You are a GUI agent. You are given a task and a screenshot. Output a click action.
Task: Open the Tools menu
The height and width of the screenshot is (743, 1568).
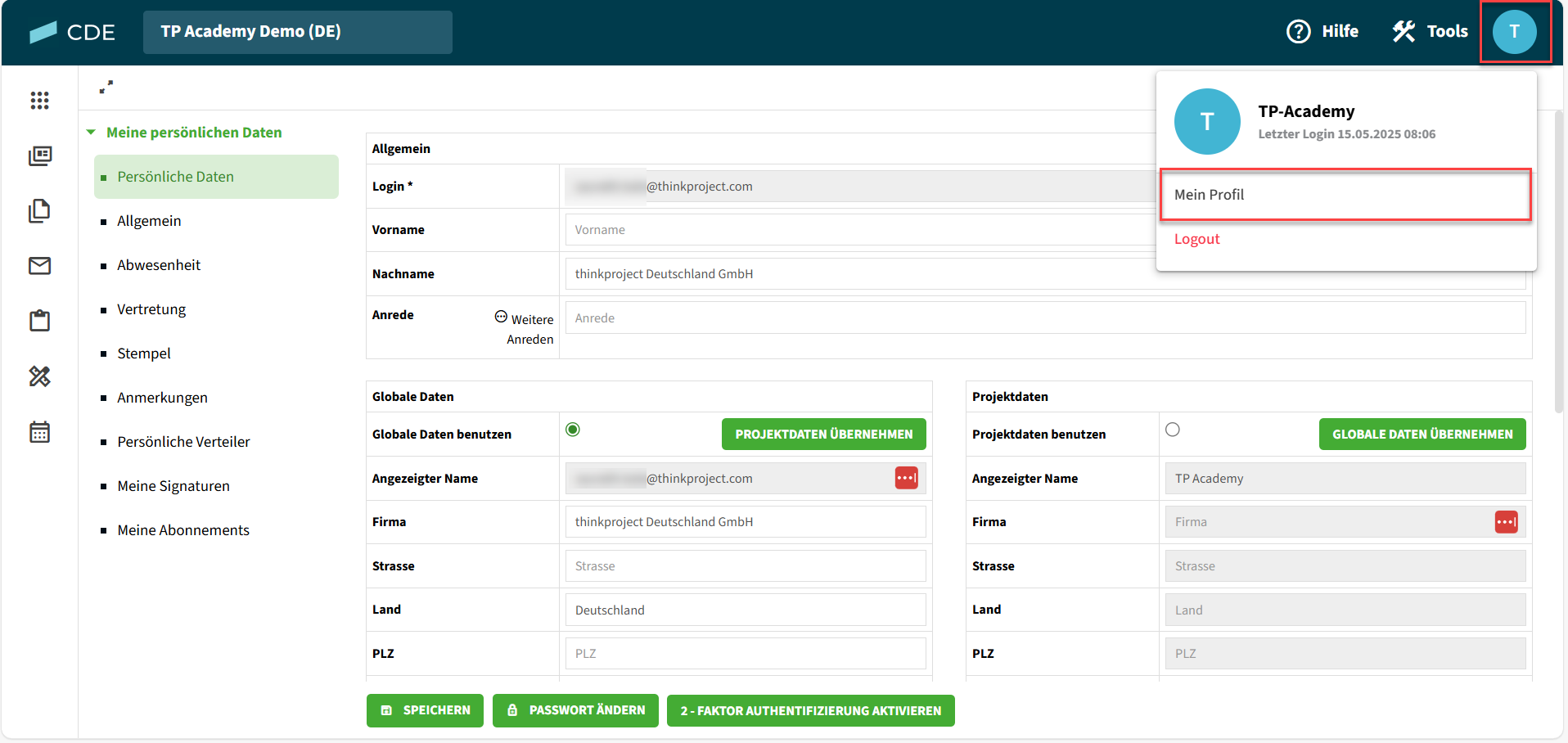(1430, 31)
